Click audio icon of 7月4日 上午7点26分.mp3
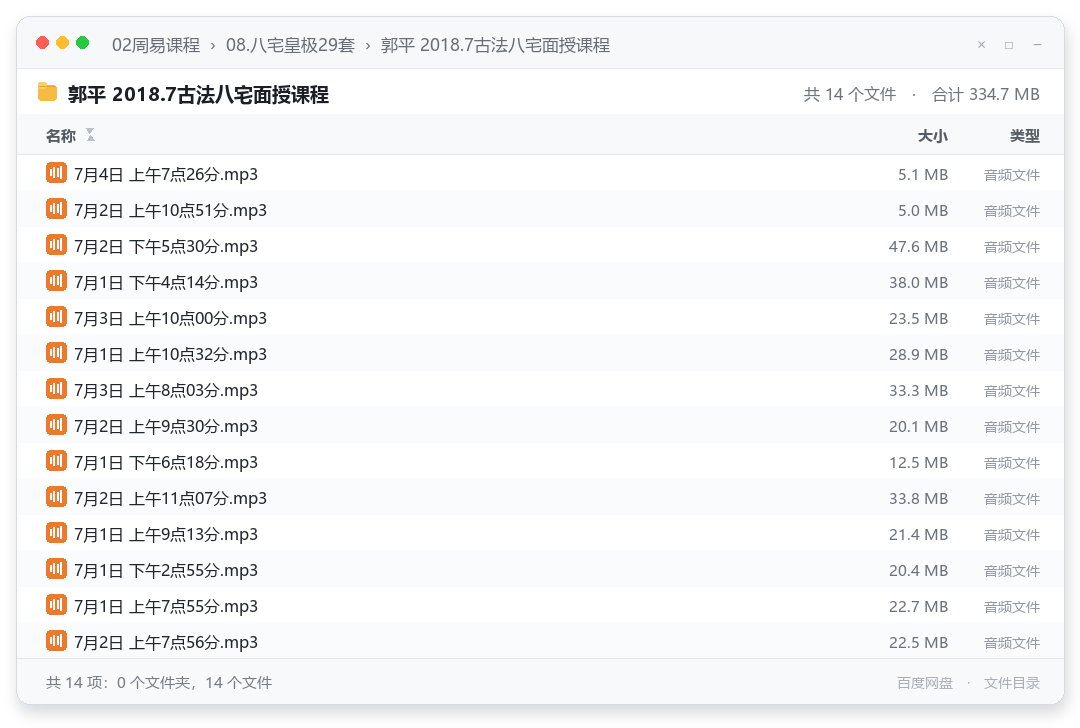 56,173
